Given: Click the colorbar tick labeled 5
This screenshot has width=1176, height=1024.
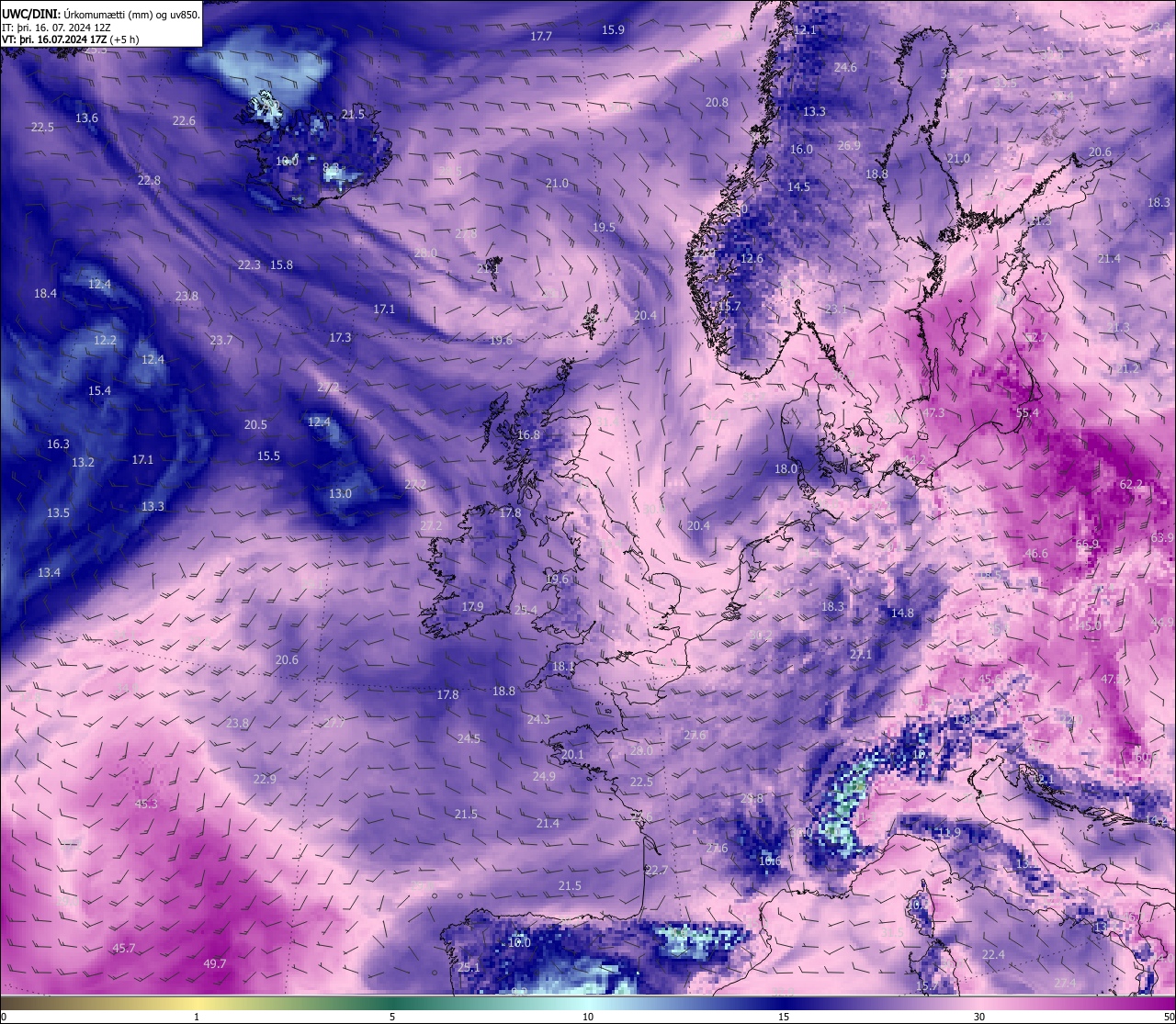Looking at the screenshot, I should coord(392,1017).
